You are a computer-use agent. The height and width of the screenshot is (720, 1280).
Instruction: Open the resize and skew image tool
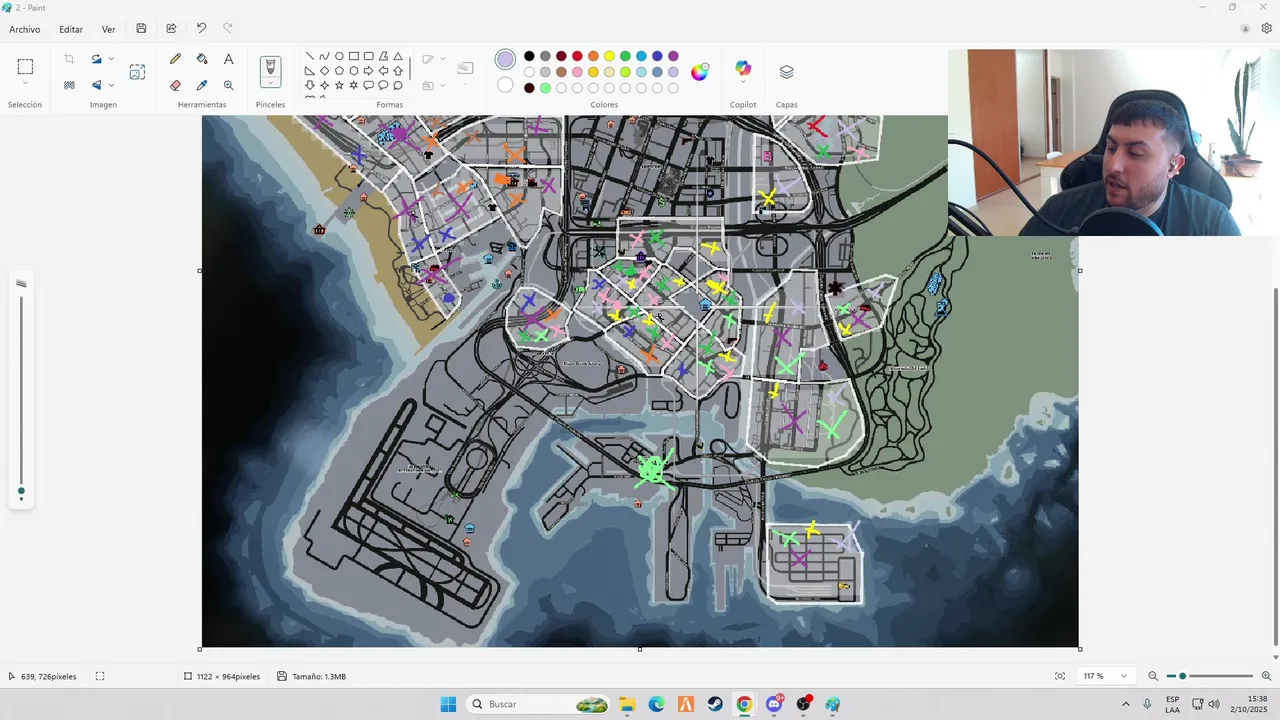(x=137, y=72)
